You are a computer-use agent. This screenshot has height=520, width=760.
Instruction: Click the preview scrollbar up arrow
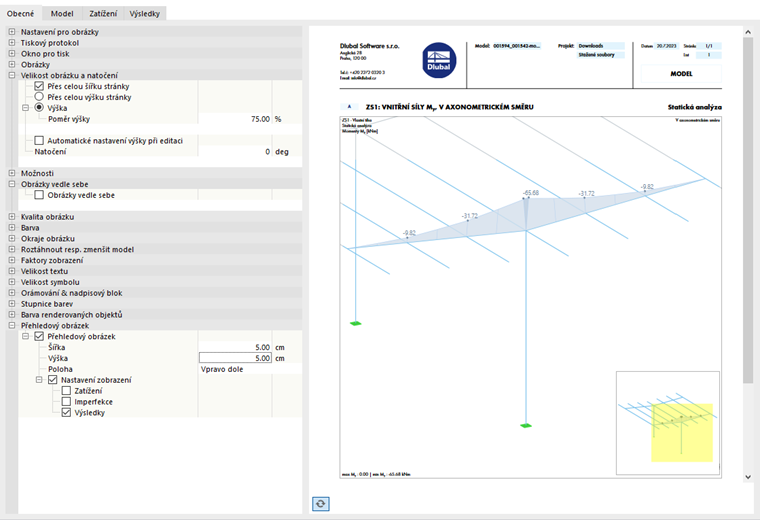point(748,32)
